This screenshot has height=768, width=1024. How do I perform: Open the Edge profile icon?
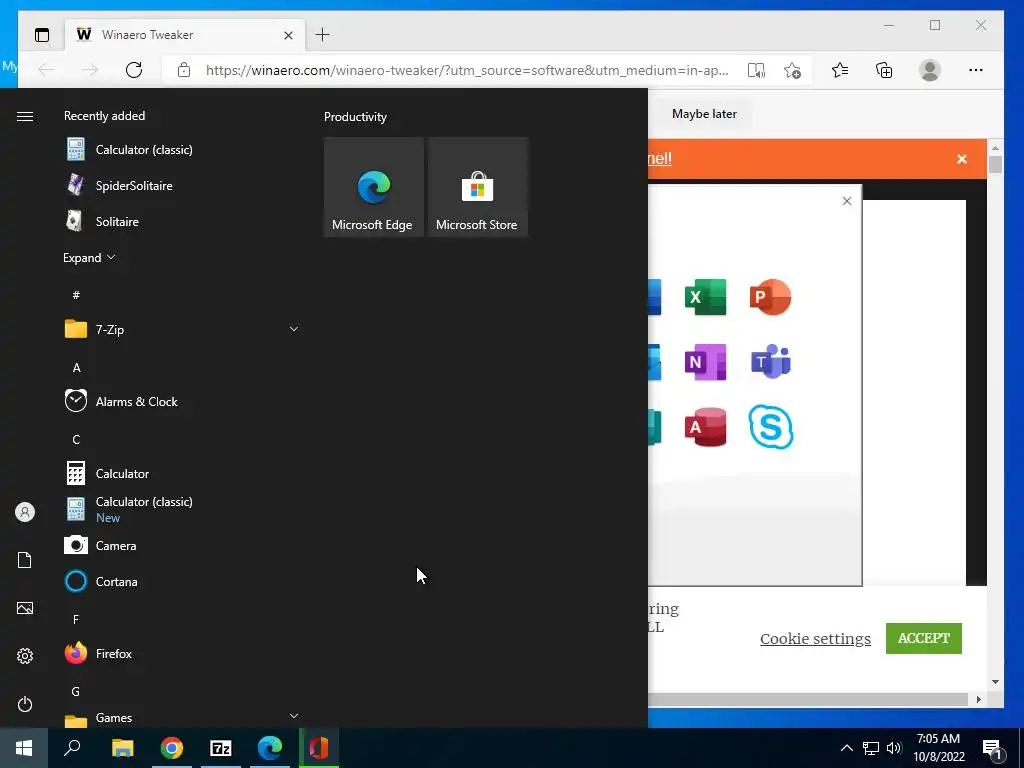[929, 70]
